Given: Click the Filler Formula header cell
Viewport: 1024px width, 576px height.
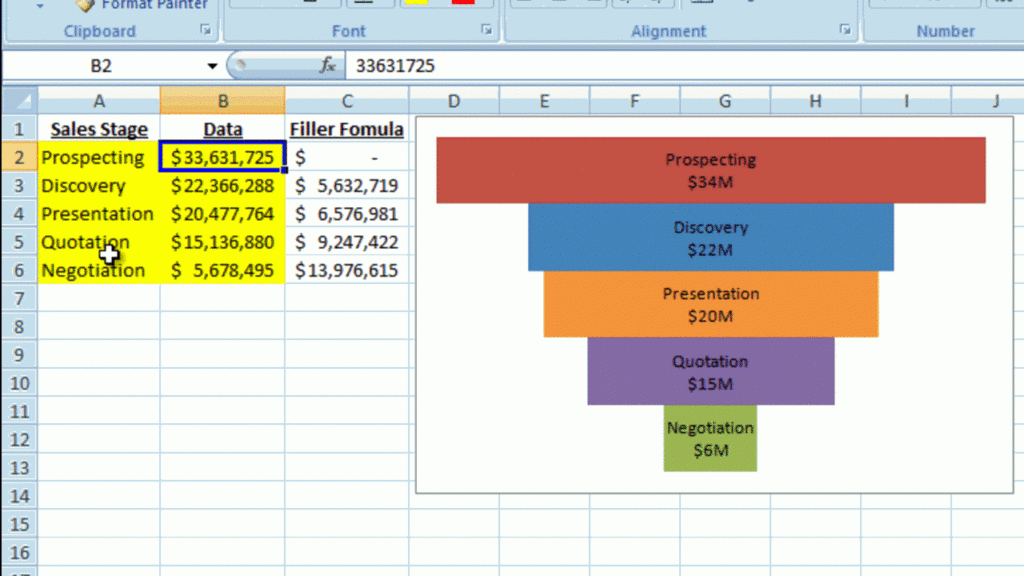Looking at the screenshot, I should 346,129.
